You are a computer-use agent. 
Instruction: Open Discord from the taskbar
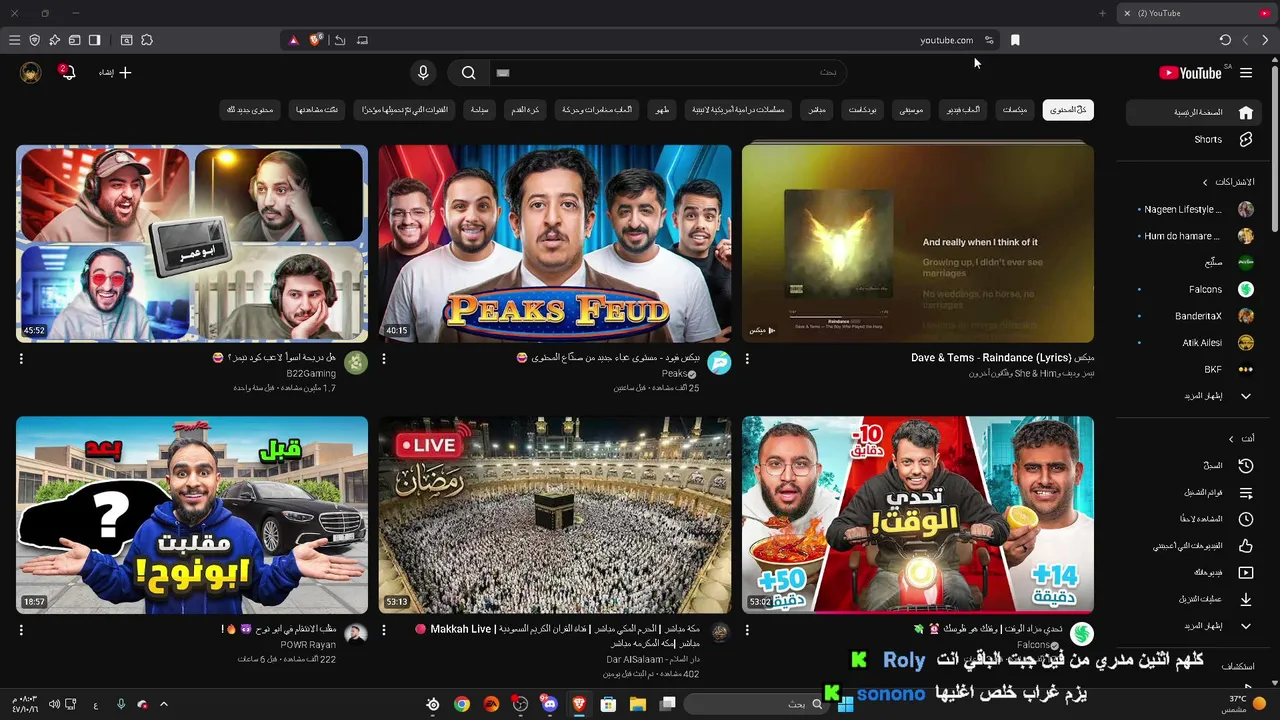pyautogui.click(x=549, y=704)
